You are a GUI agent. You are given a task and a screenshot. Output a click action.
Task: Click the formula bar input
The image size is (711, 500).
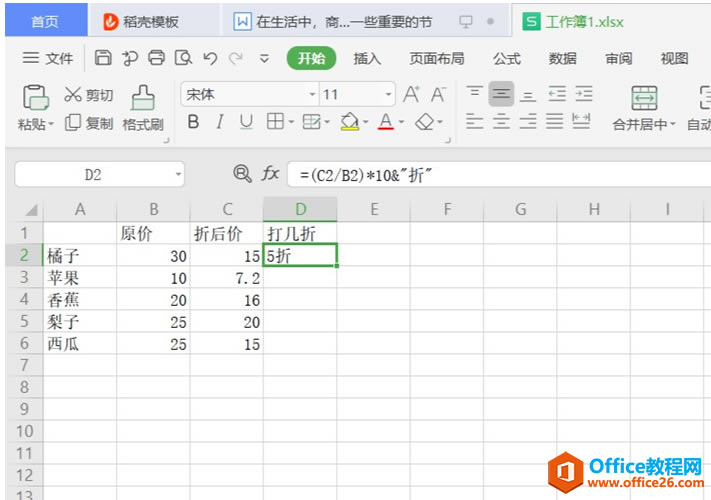pos(499,175)
